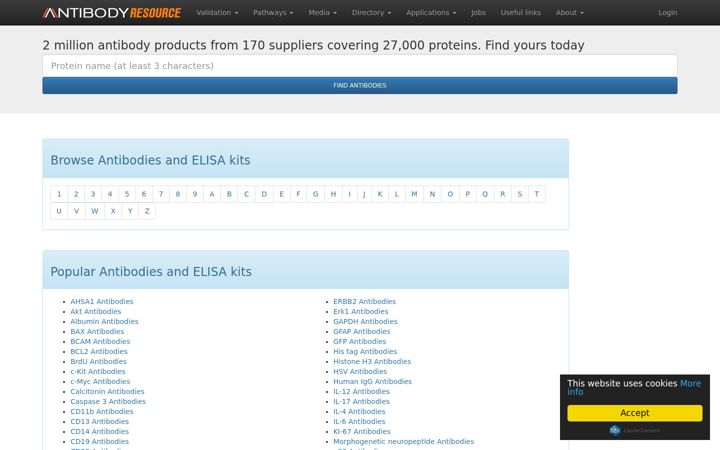
Task: View CD13 Antibodies
Action: [x=100, y=422]
